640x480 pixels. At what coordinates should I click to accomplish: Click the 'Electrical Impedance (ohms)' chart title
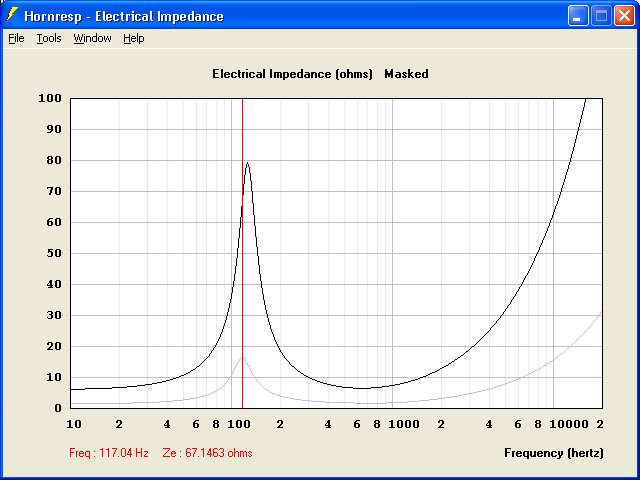coord(292,74)
